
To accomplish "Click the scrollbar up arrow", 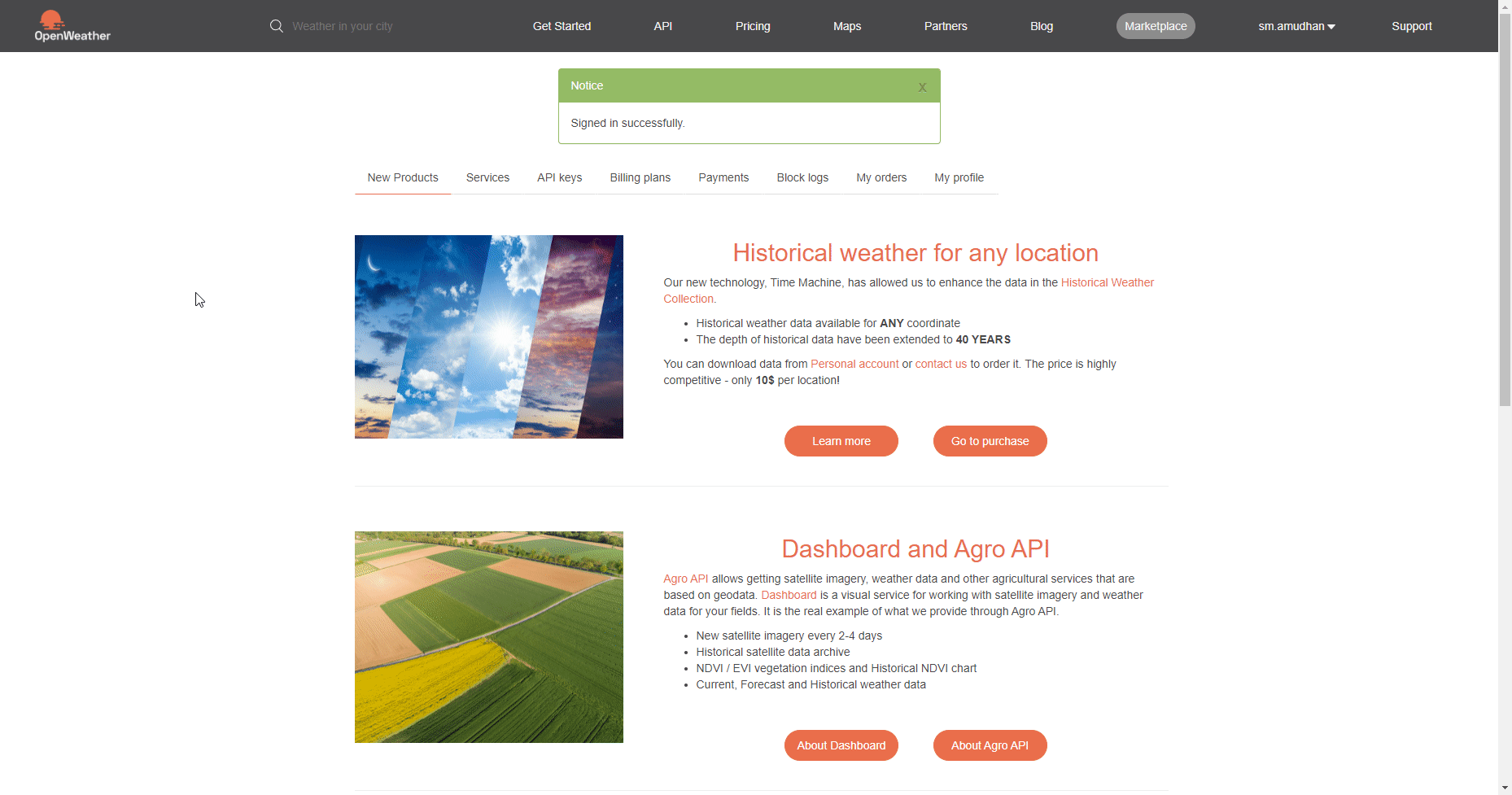I will coord(1504,7).
